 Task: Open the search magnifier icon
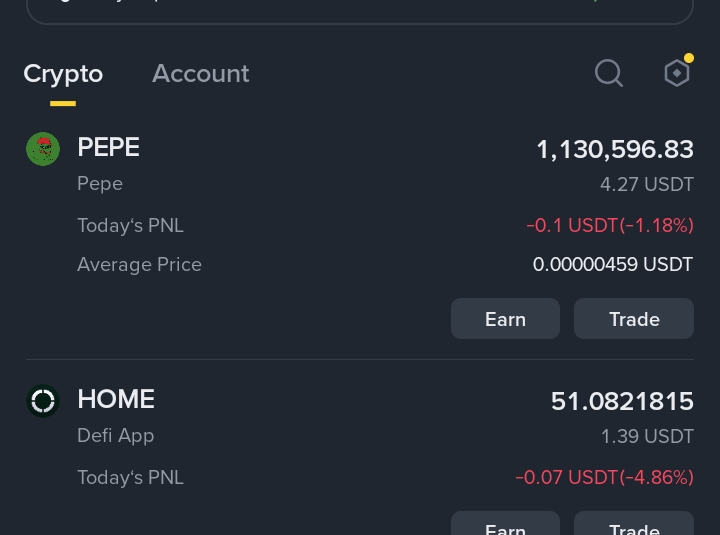coord(609,73)
